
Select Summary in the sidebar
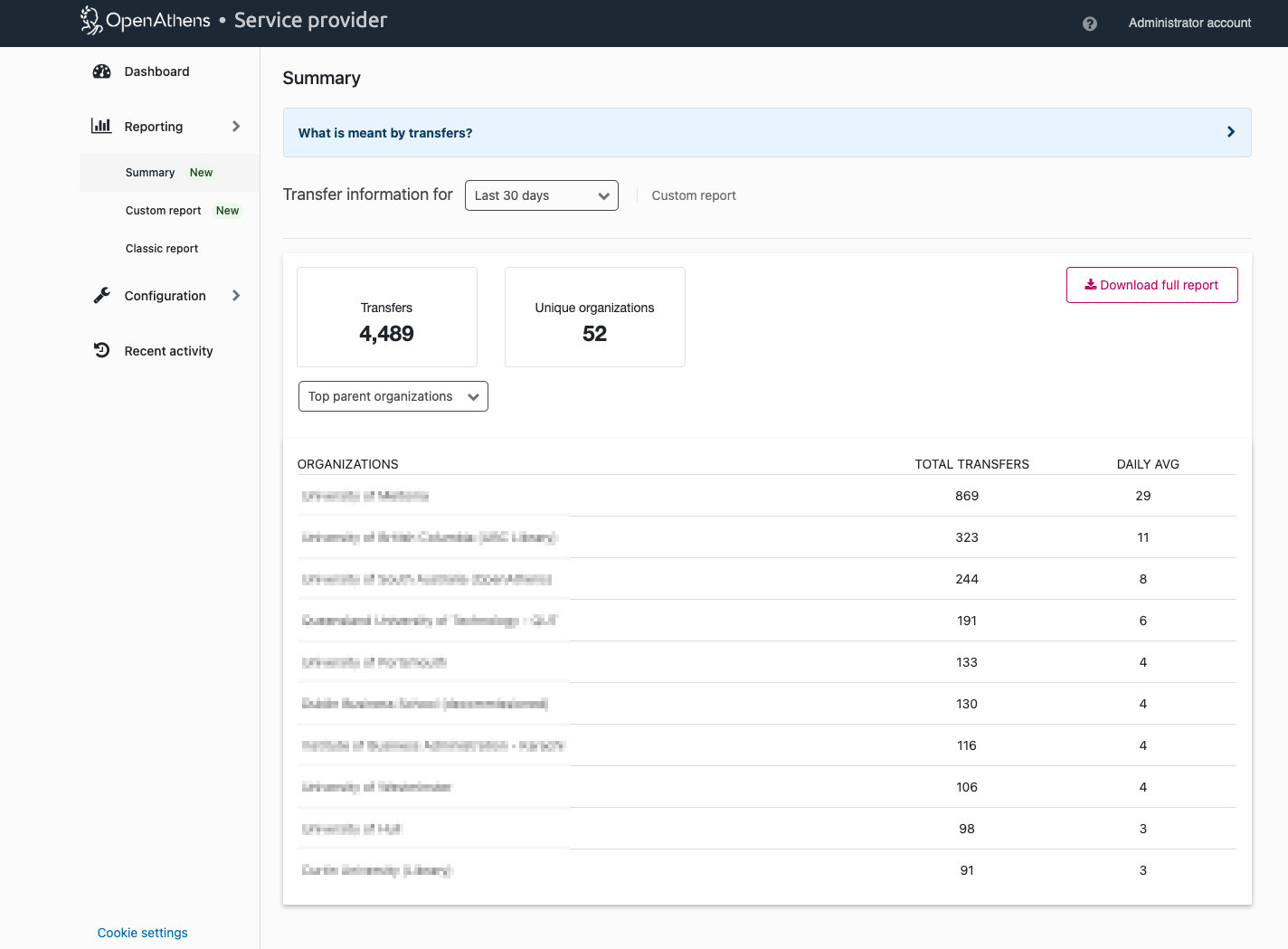pyautogui.click(x=150, y=173)
